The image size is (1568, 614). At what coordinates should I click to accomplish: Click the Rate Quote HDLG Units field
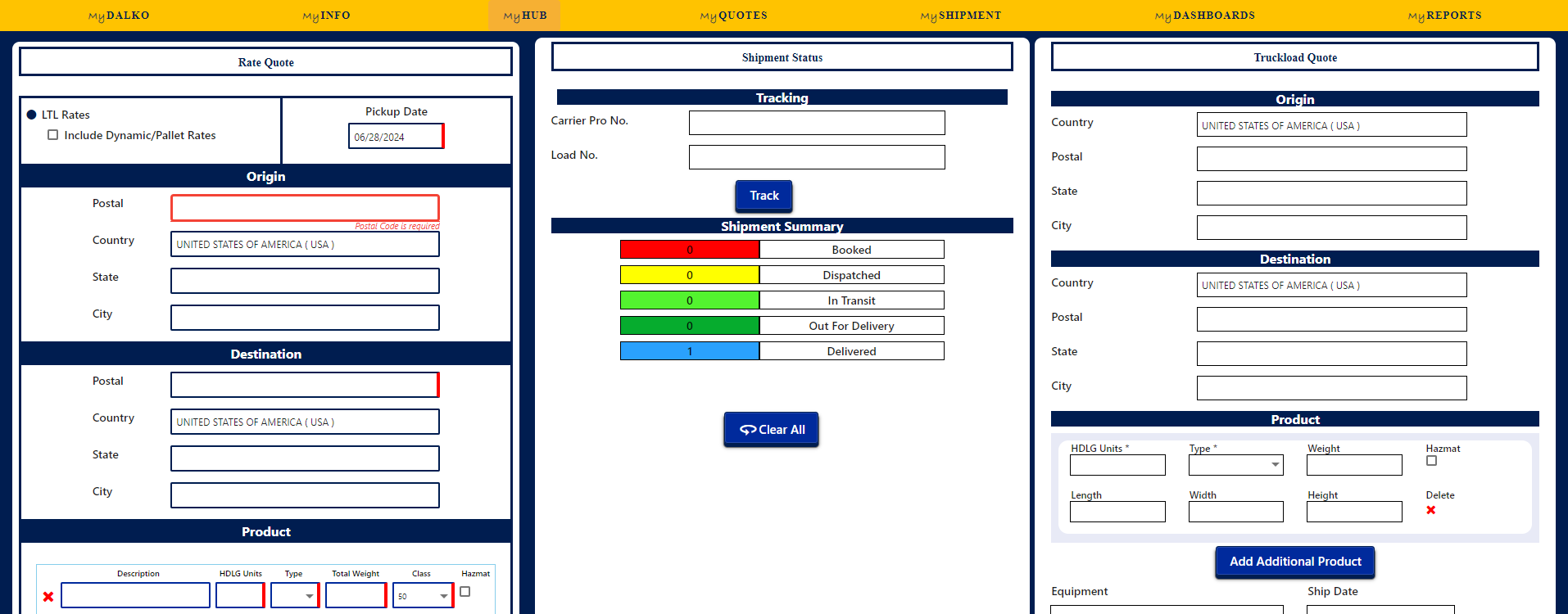[x=240, y=595]
